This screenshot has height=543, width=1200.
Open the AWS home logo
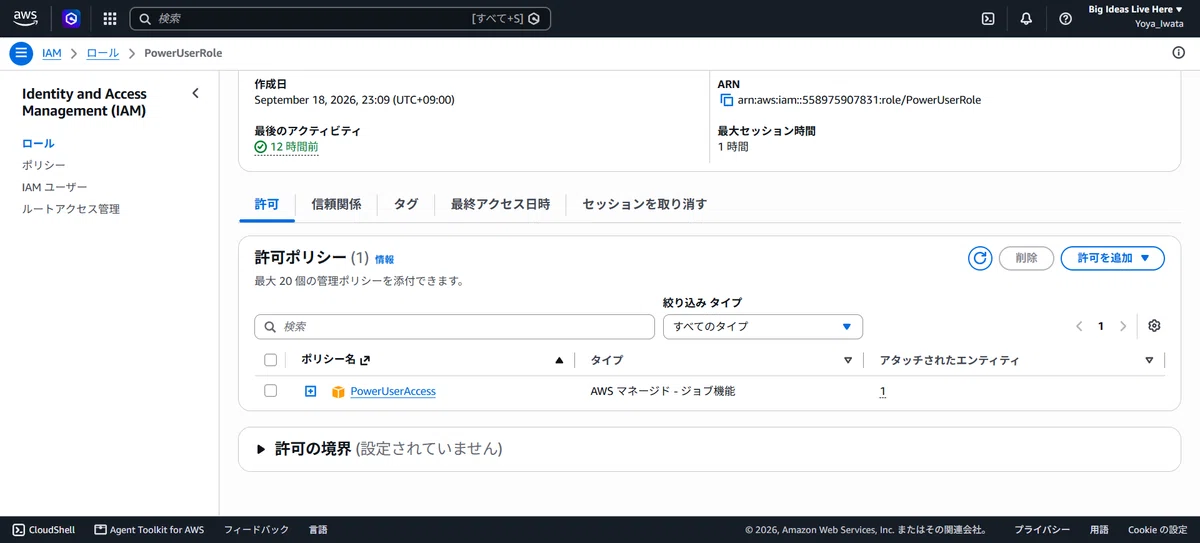(26, 18)
